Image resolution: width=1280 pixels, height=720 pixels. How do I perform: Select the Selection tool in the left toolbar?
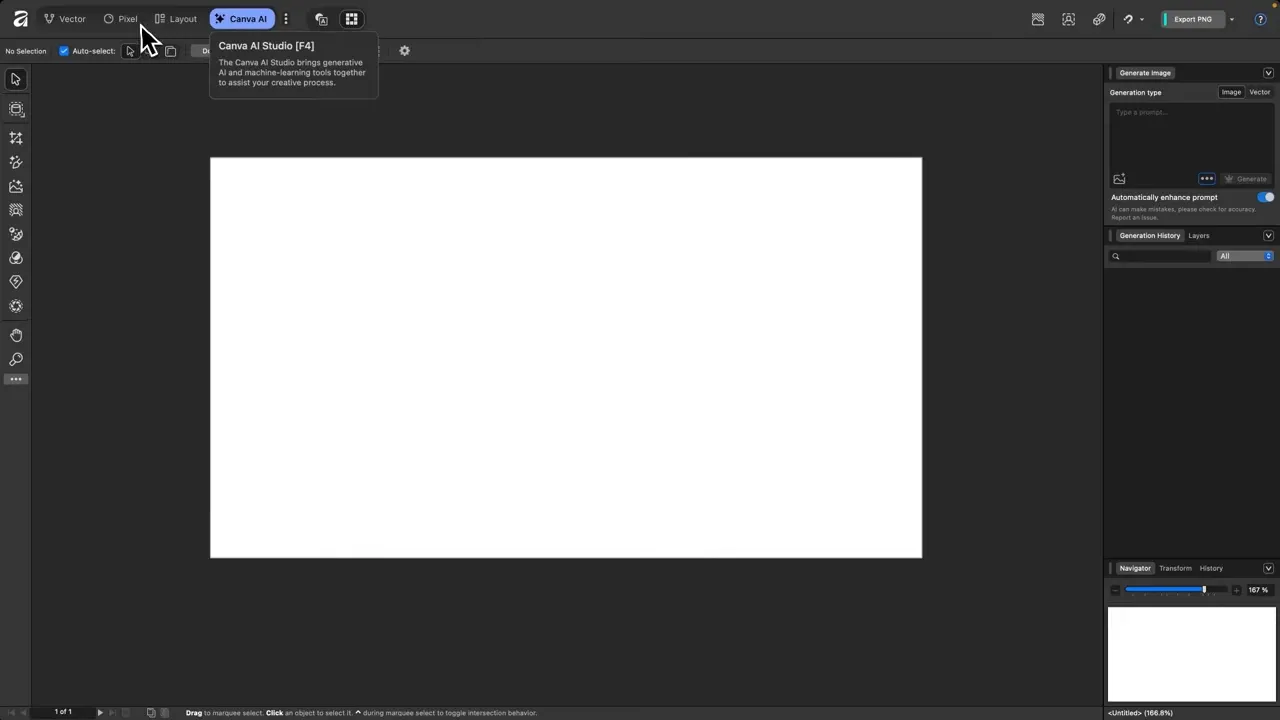point(15,79)
